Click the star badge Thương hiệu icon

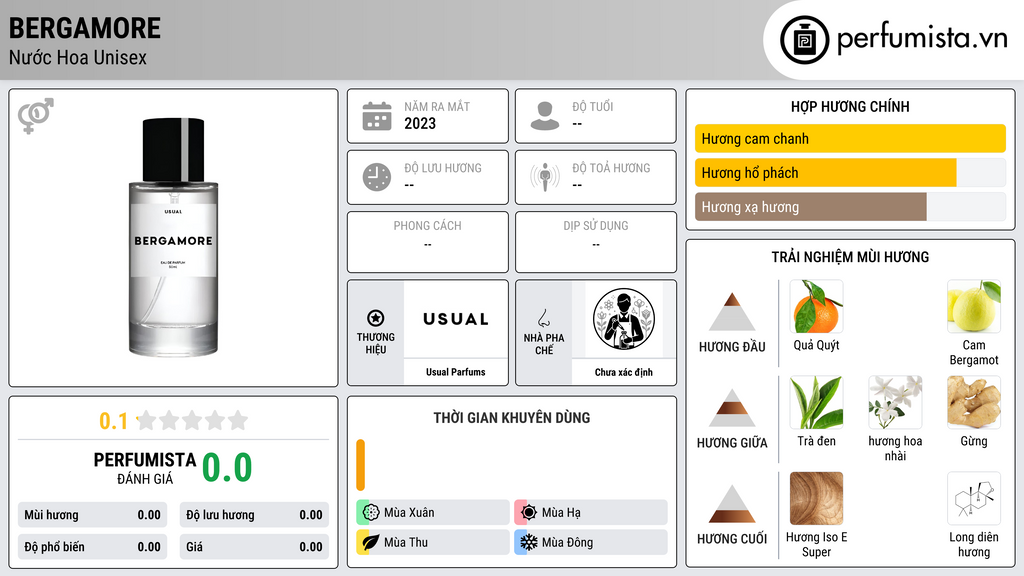tap(376, 318)
